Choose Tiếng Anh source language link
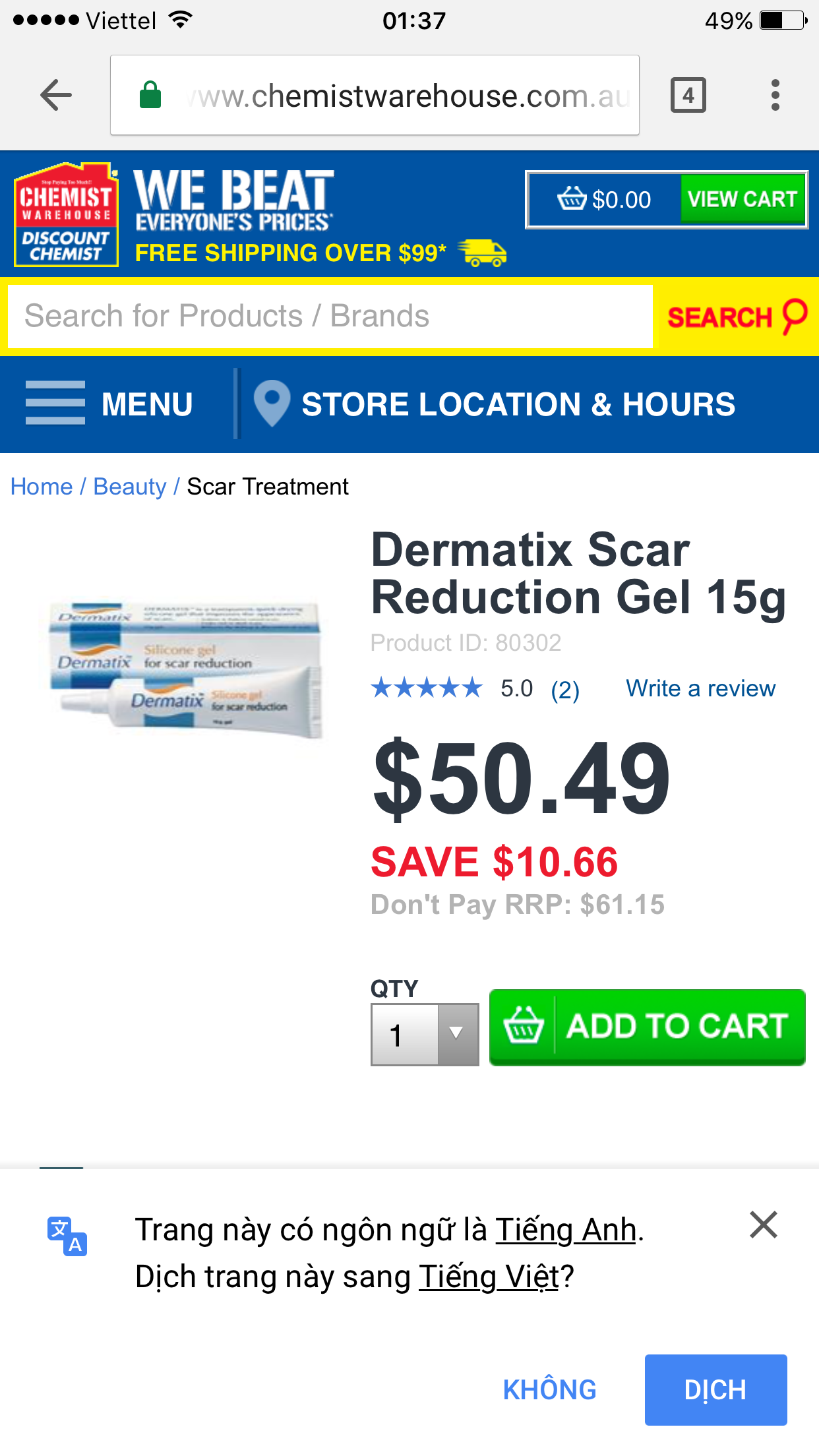Screen dimensions: 819x1456 pos(566,1230)
